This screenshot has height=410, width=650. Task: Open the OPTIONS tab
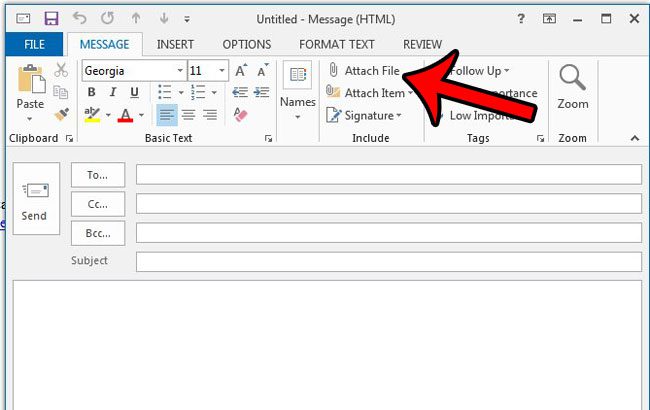coord(247,44)
